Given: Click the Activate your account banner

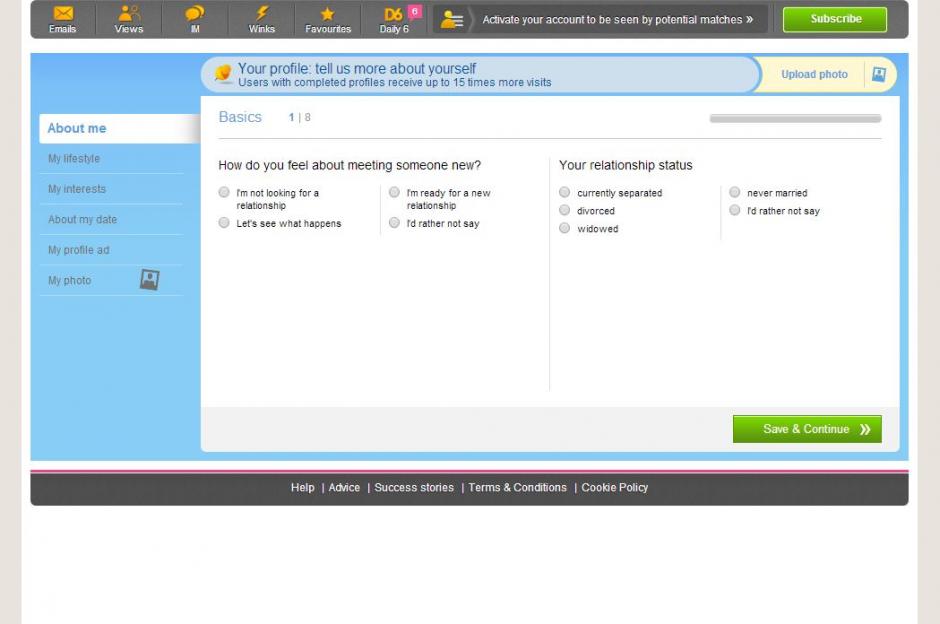Looking at the screenshot, I should 617,19.
